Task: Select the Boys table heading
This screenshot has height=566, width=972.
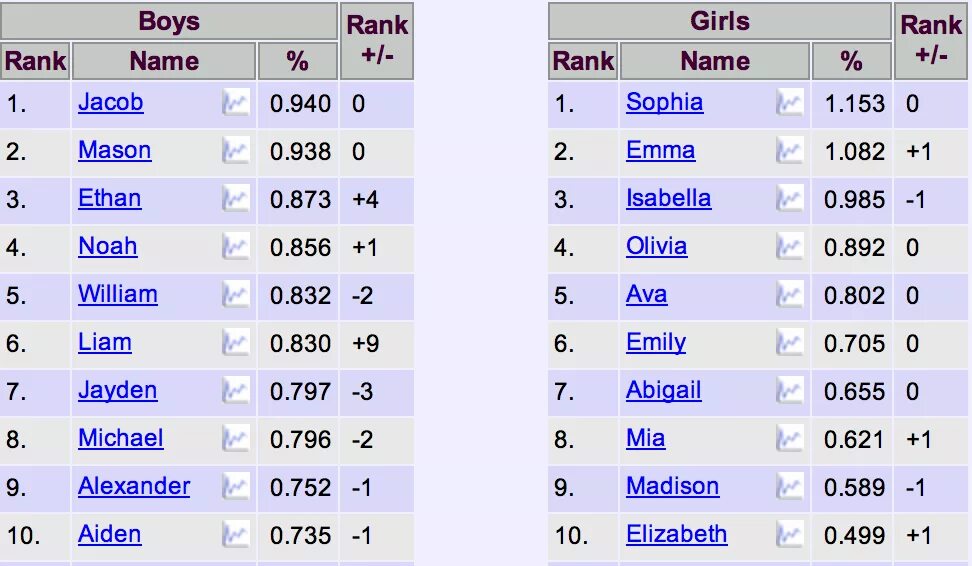Action: [x=169, y=21]
